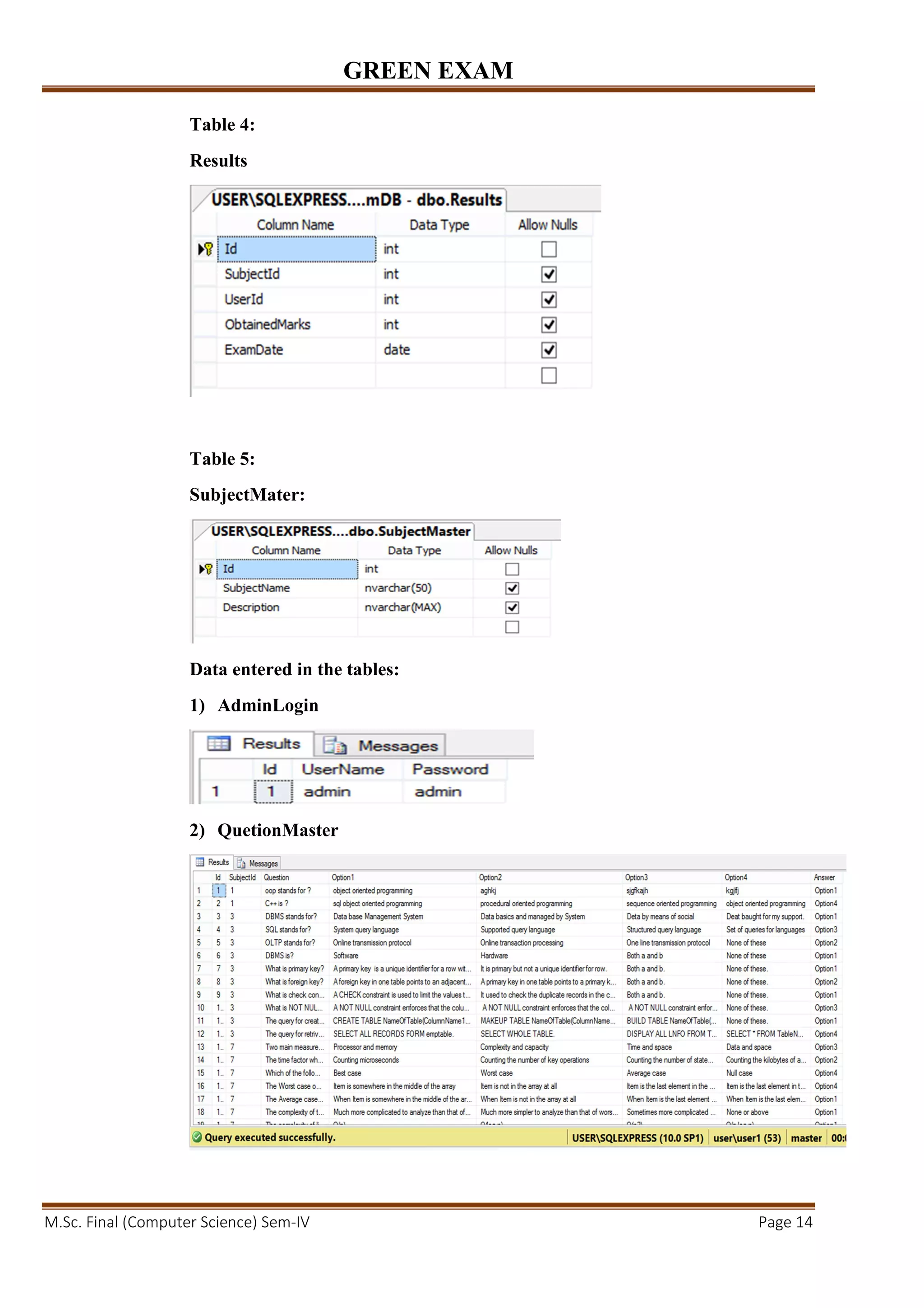The height and width of the screenshot is (1308, 924).
Task: Click the Messages icon in the AdminLogin result pane
Action: [x=335, y=745]
